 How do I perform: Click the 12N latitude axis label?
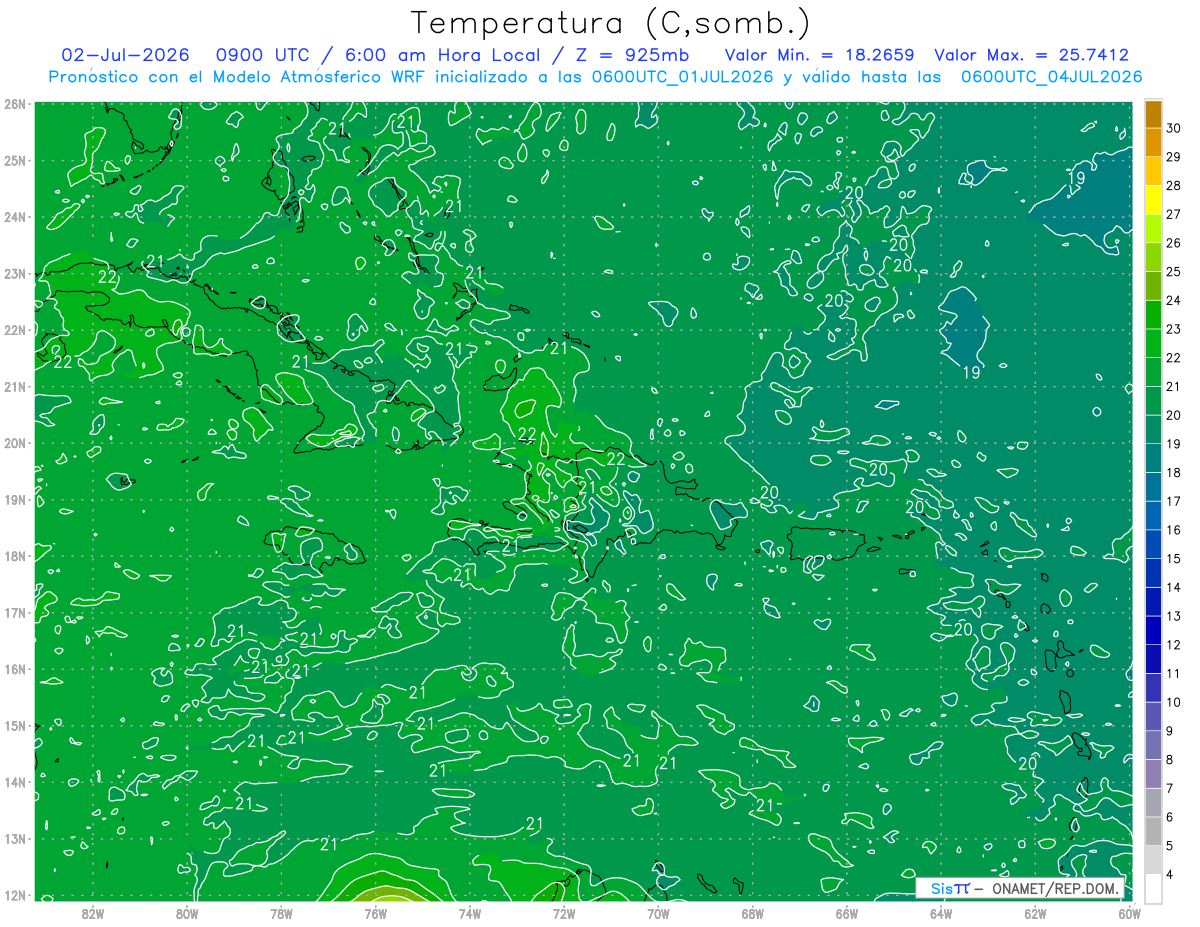[x=14, y=895]
